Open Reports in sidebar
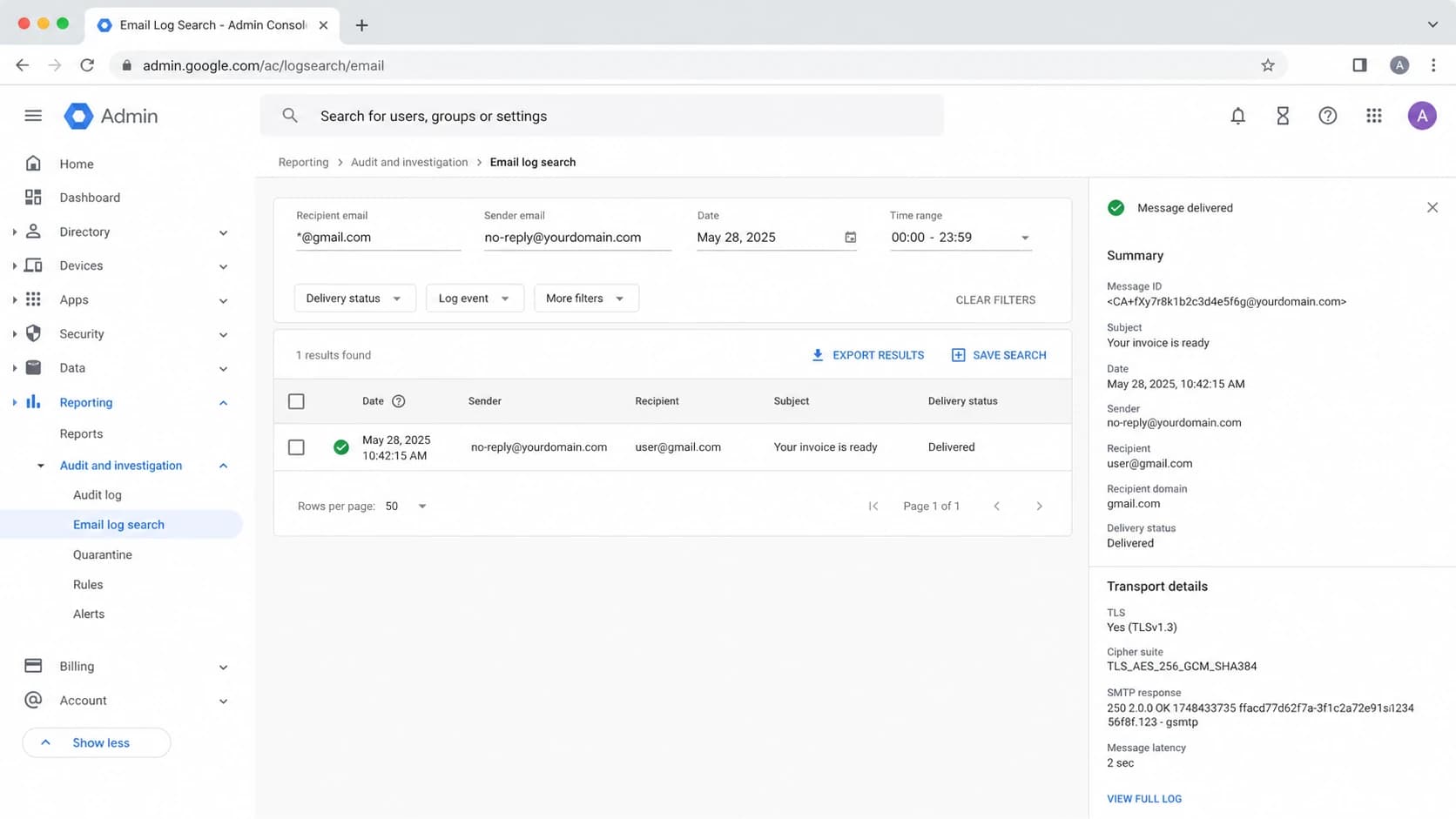The height and width of the screenshot is (819, 1456). point(81,433)
